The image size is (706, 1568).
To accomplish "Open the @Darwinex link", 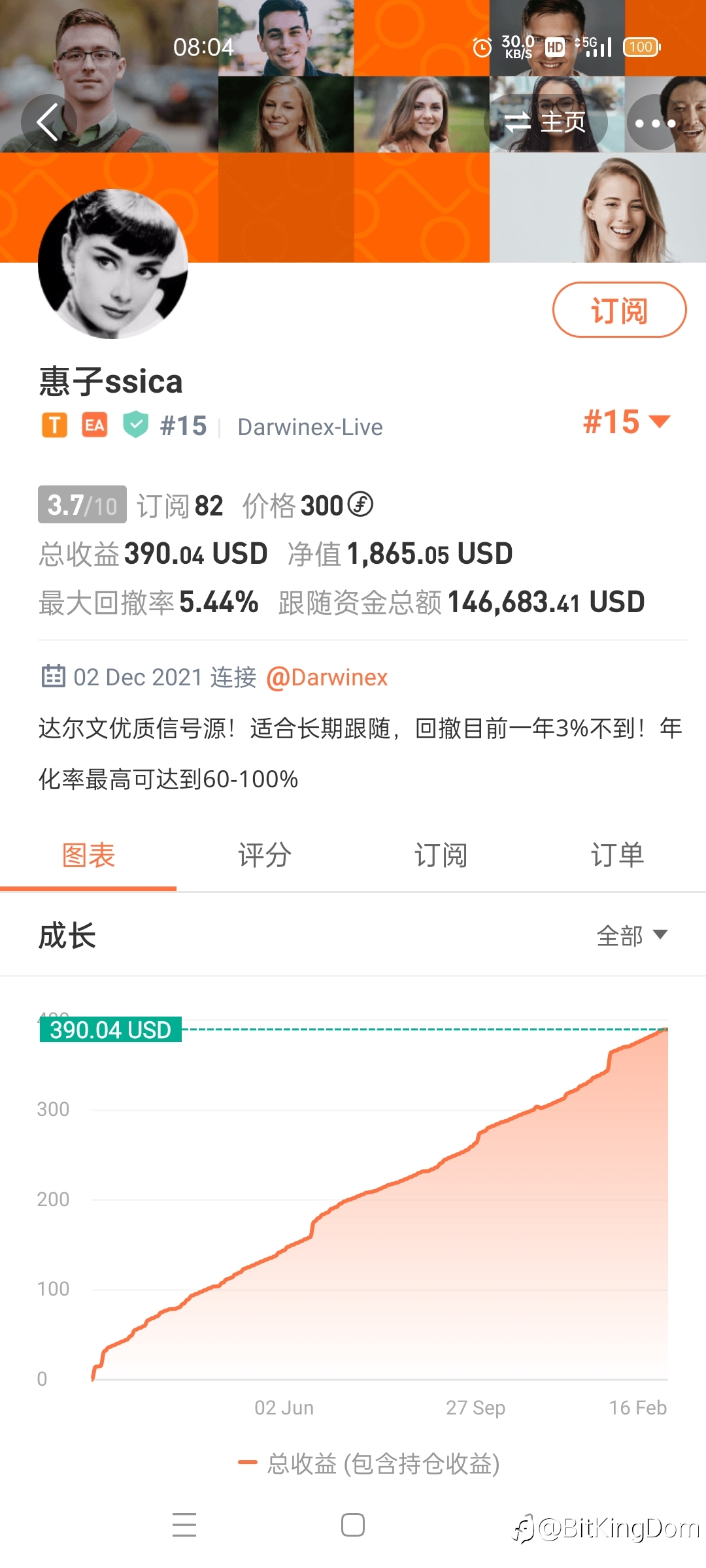I will pyautogui.click(x=327, y=678).
